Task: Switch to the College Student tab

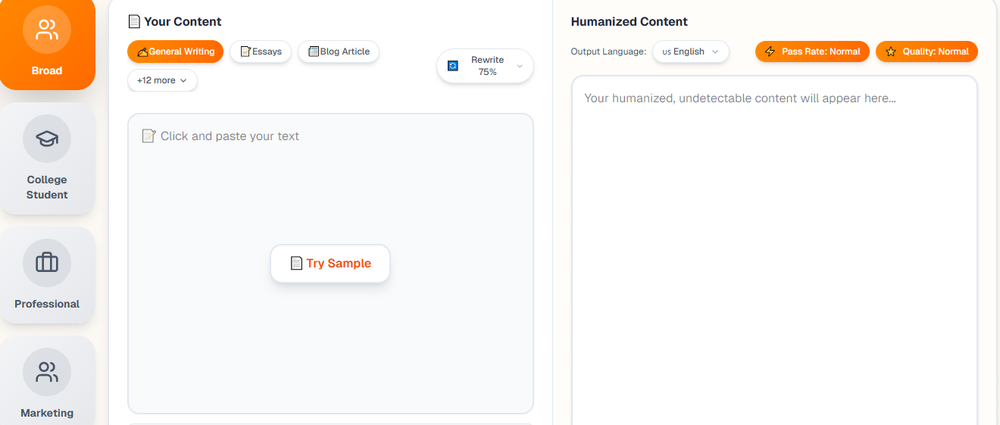Action: click(x=47, y=187)
